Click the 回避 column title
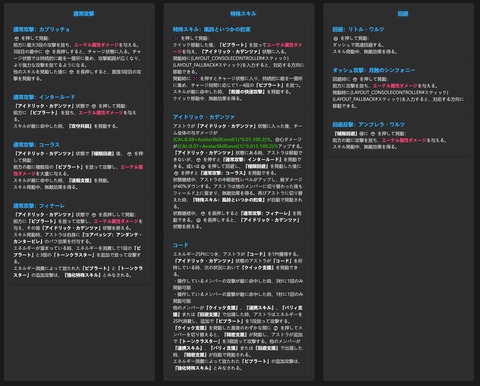 (403, 14)
